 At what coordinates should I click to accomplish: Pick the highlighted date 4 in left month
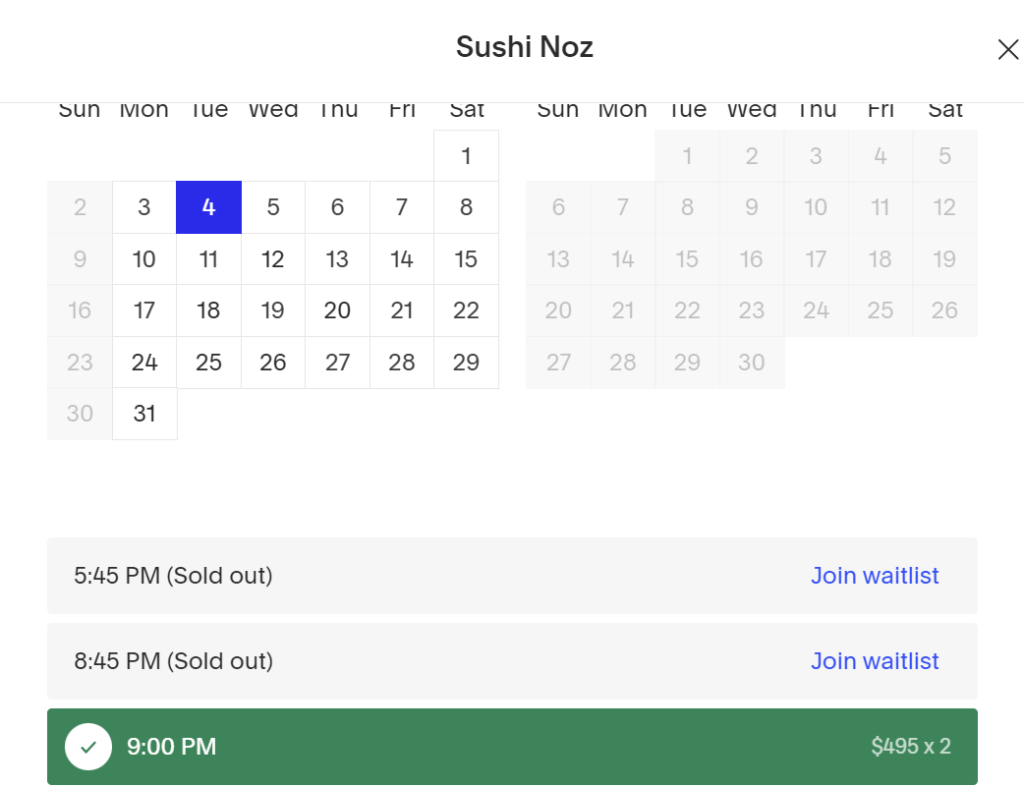point(209,207)
